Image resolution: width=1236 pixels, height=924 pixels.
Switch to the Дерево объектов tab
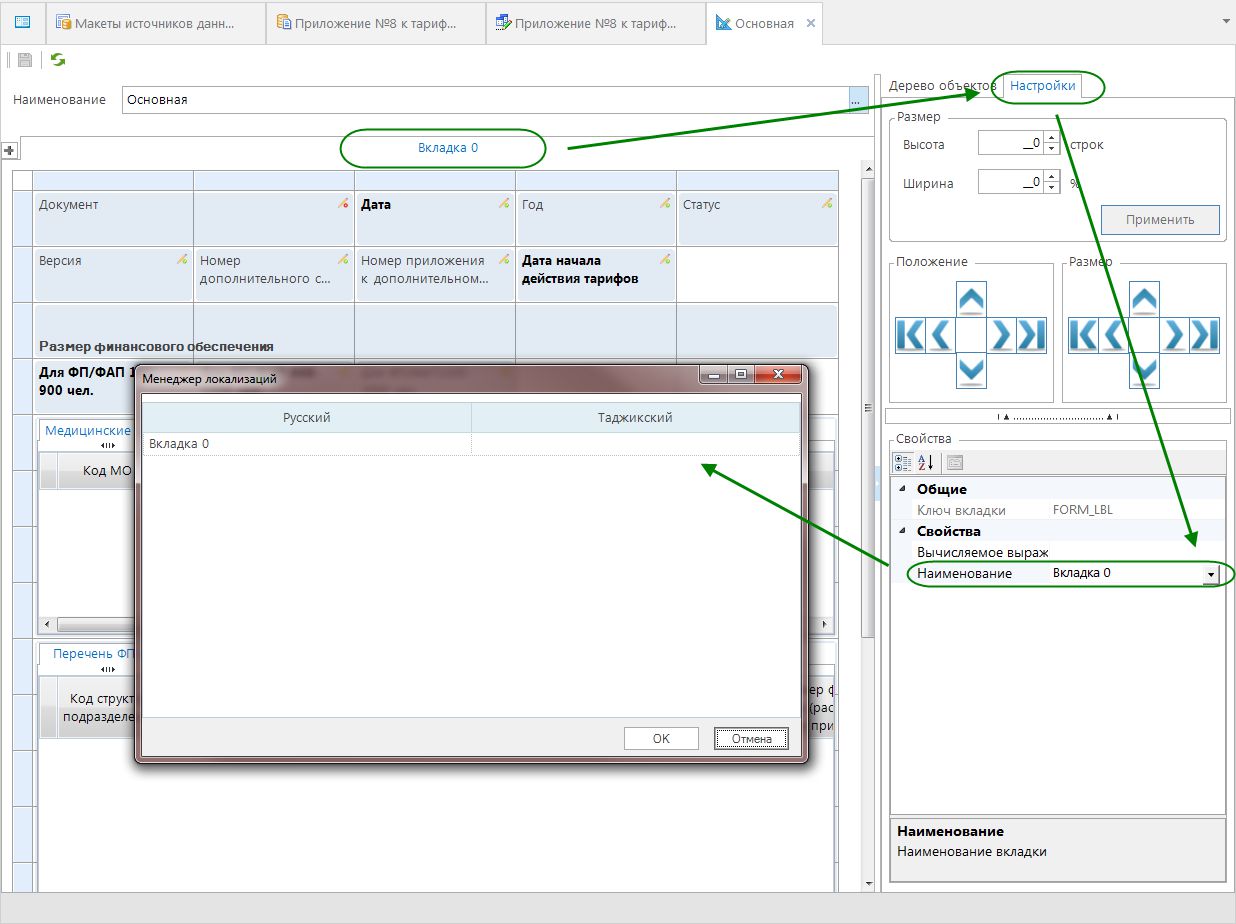point(942,86)
